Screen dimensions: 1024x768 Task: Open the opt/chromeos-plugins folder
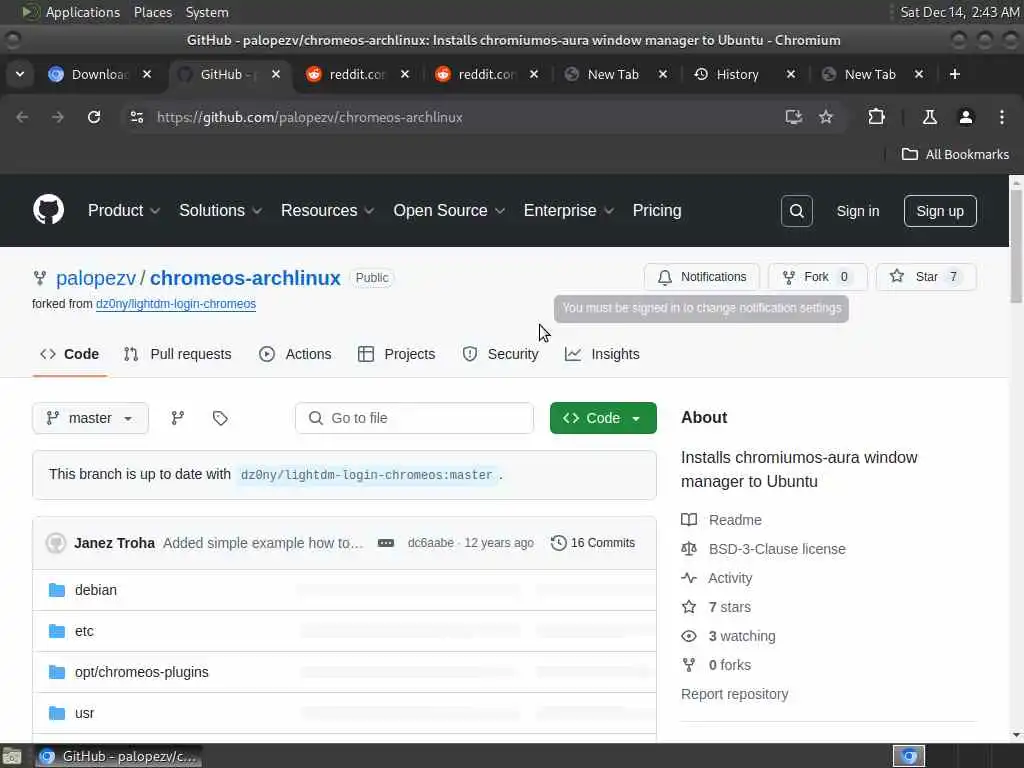[142, 673]
